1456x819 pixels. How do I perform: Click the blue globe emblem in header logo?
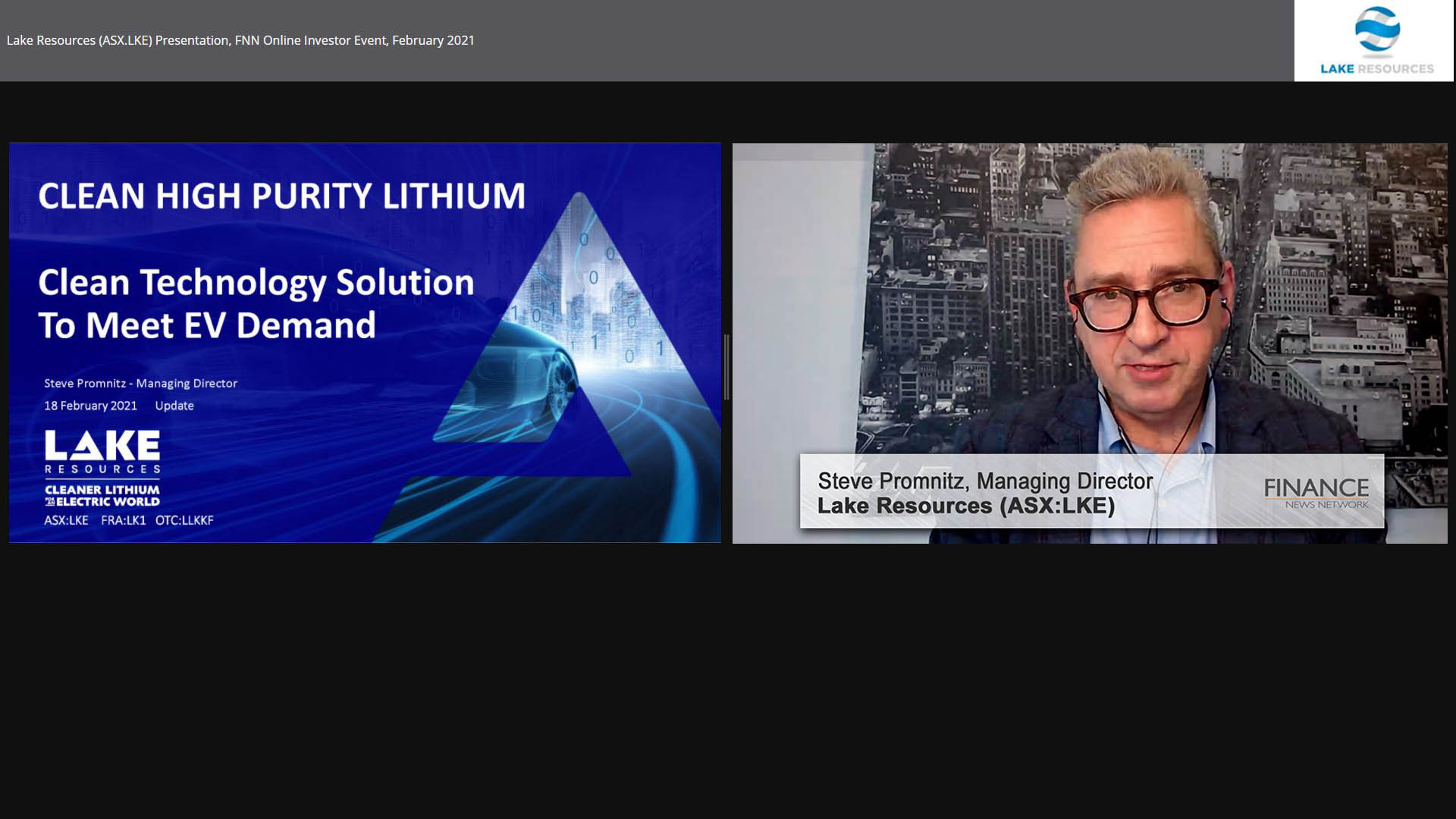tap(1377, 30)
